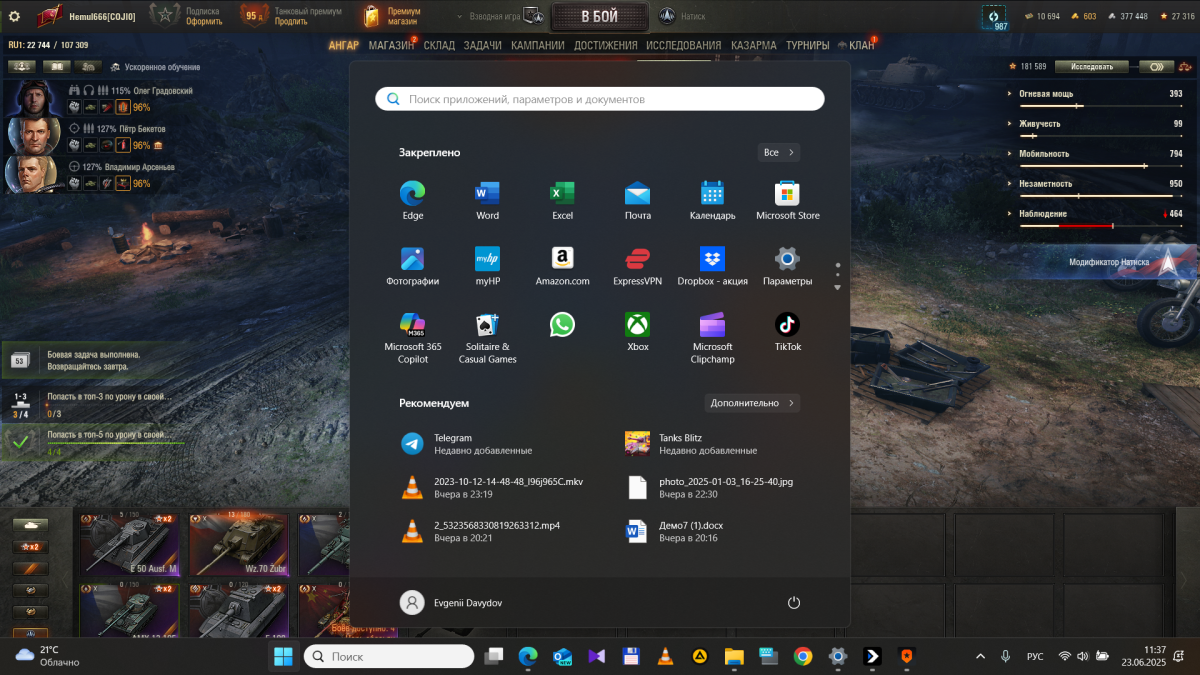Launch the Xbox app
The width and height of the screenshot is (1200, 675).
637,325
